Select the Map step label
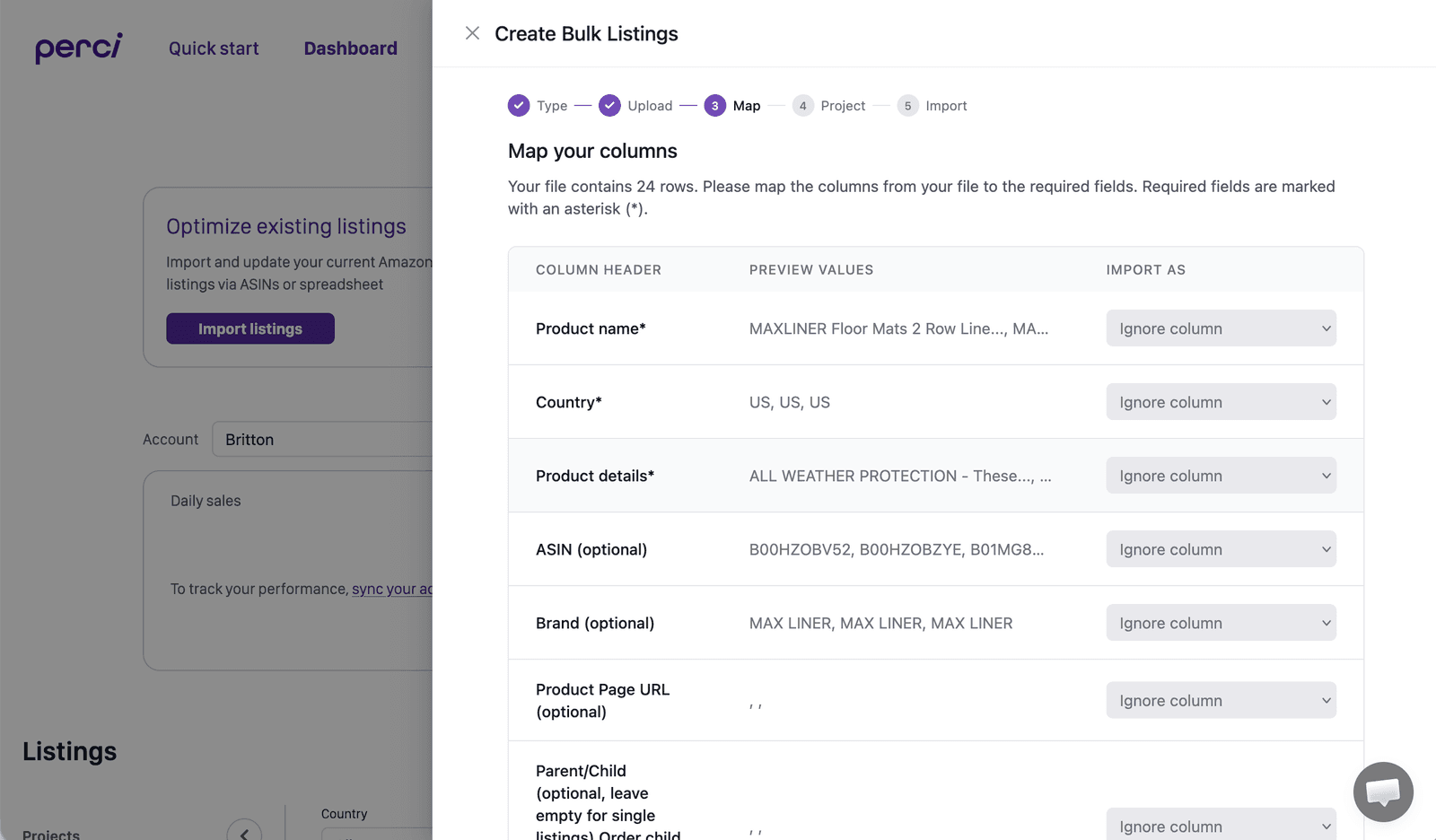 point(747,106)
